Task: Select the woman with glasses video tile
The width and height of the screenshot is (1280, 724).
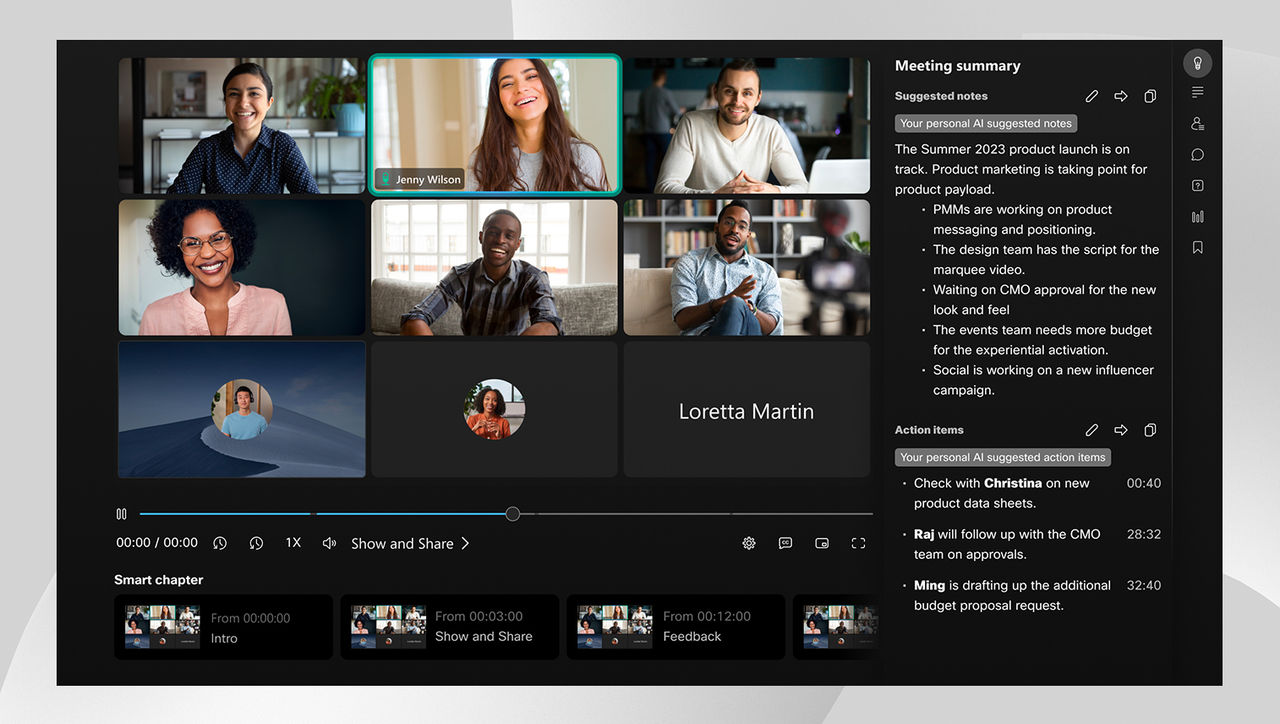Action: coord(242,267)
